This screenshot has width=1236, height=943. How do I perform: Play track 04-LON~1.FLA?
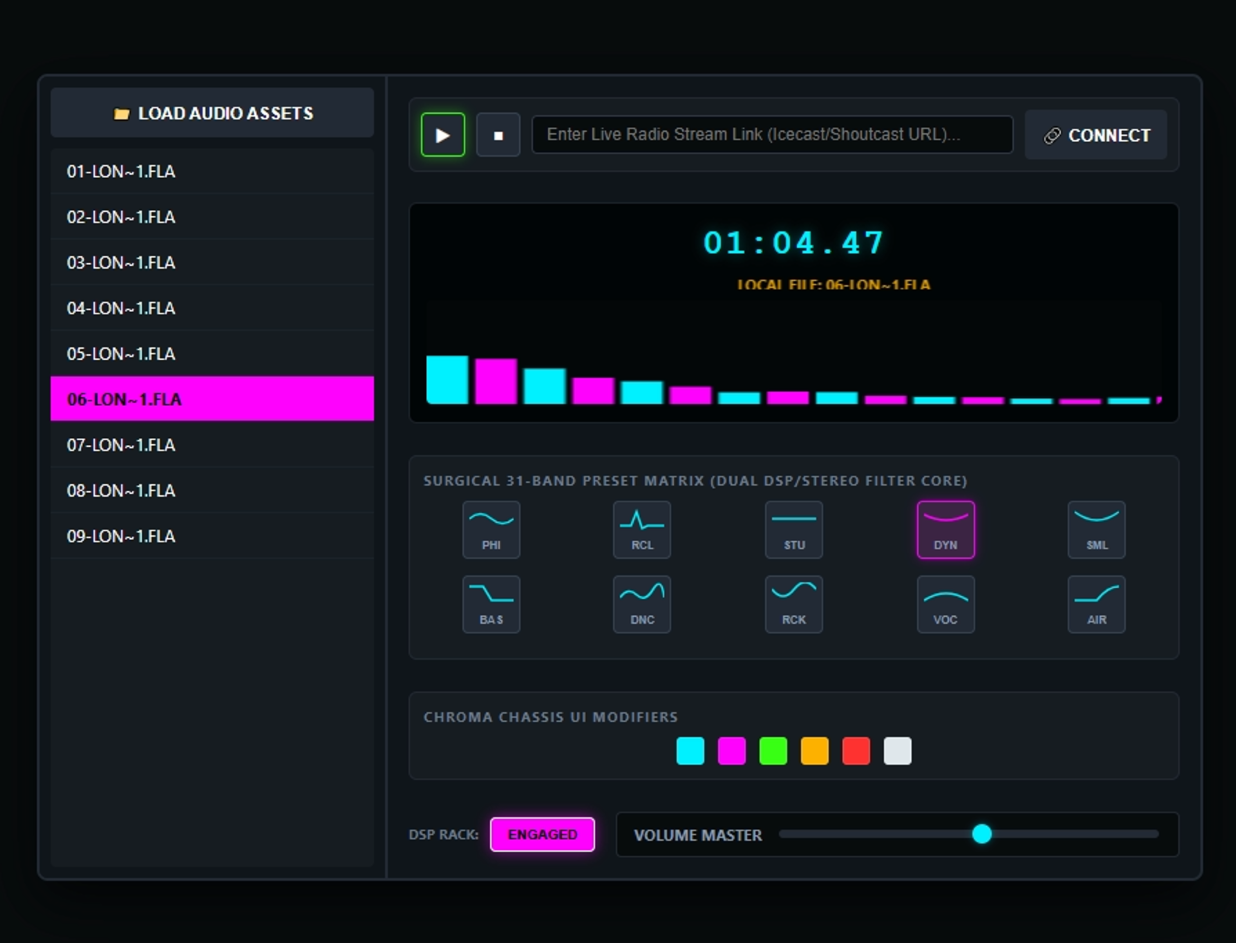click(x=212, y=308)
